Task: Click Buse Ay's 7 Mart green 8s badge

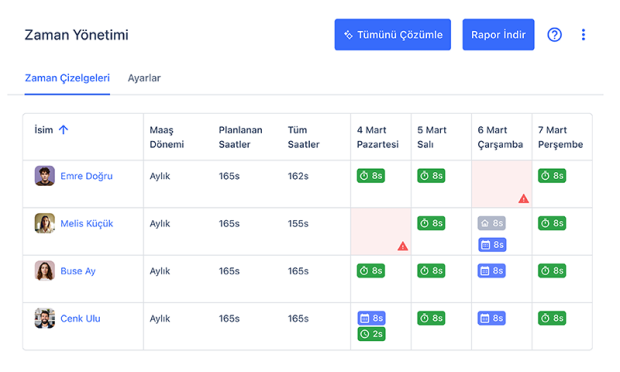Action: click(552, 271)
